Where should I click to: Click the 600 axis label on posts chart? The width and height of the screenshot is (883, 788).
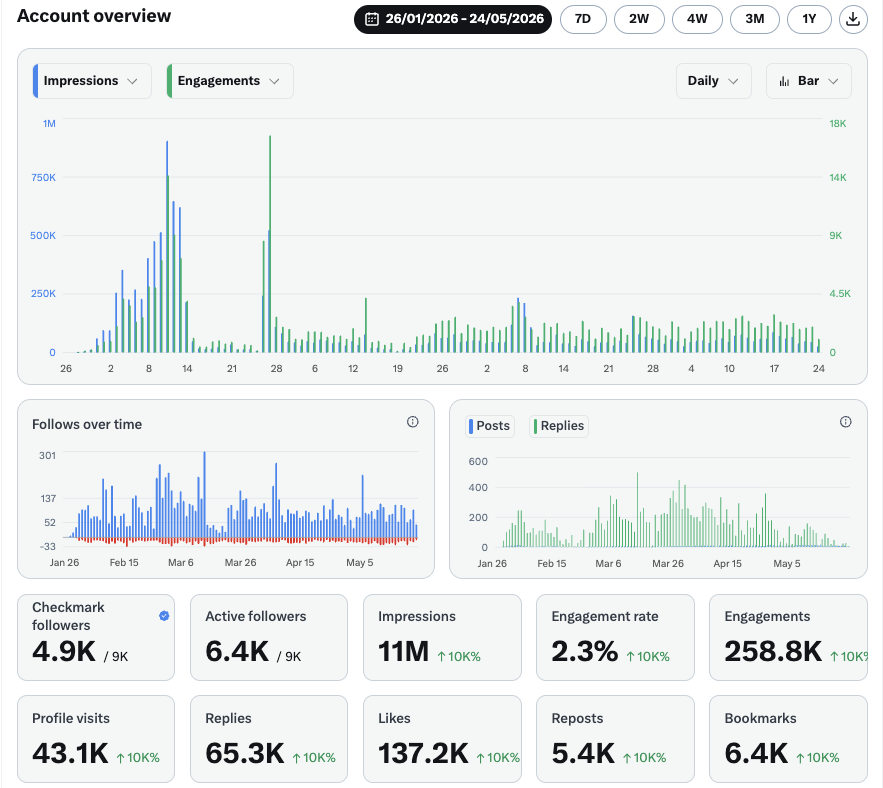coord(478,461)
